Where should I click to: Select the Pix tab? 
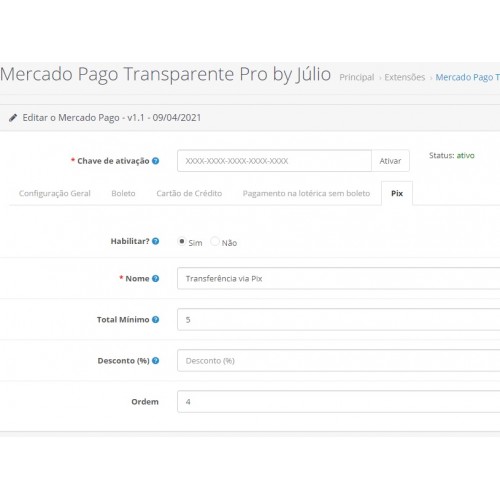(397, 193)
